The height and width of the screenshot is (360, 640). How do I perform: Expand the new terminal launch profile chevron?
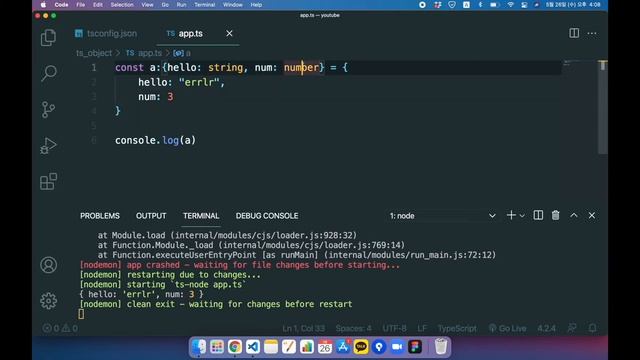coord(522,216)
